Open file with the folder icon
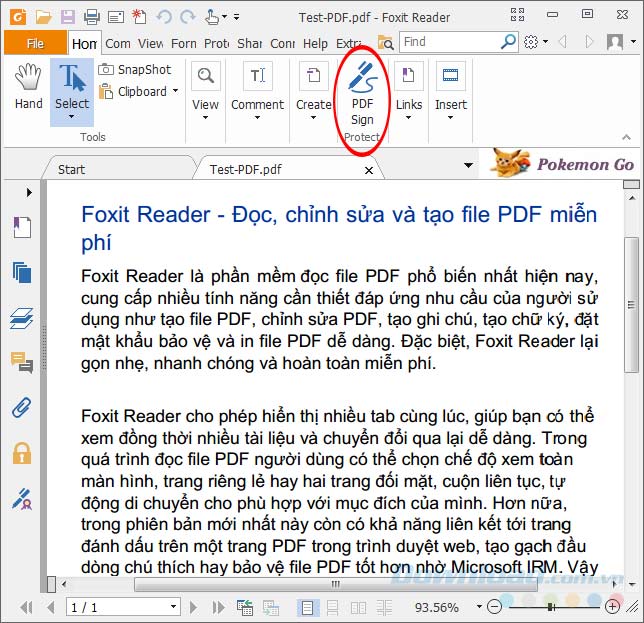 (43, 17)
